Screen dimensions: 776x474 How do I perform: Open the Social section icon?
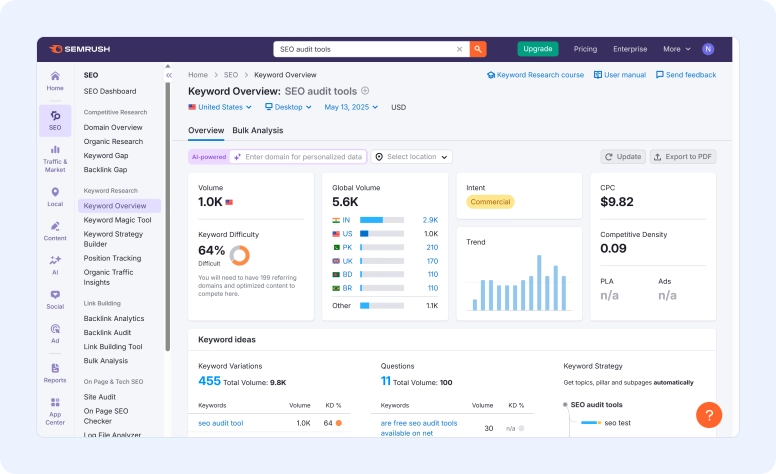55,299
